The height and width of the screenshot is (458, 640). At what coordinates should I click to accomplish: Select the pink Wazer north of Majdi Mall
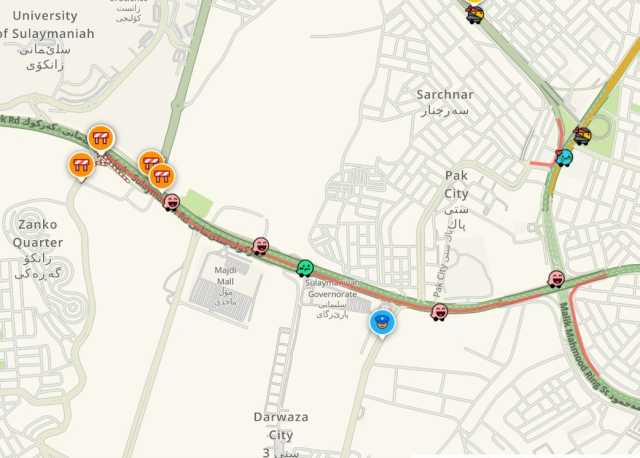coord(260,246)
